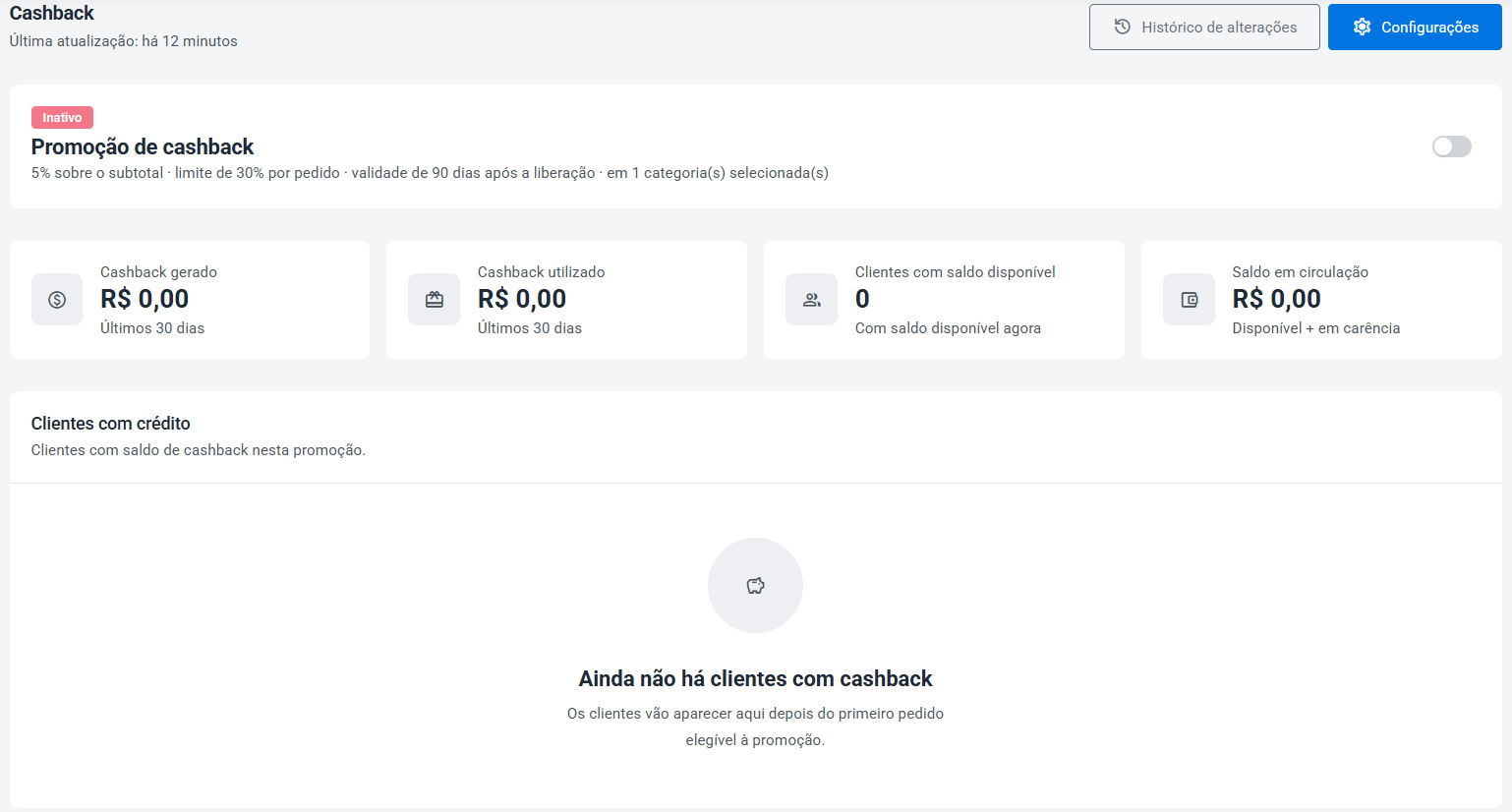Click the R$ 0,00 value under Cashback gerado
Viewport: 1512px width, 812px height.
click(x=145, y=299)
